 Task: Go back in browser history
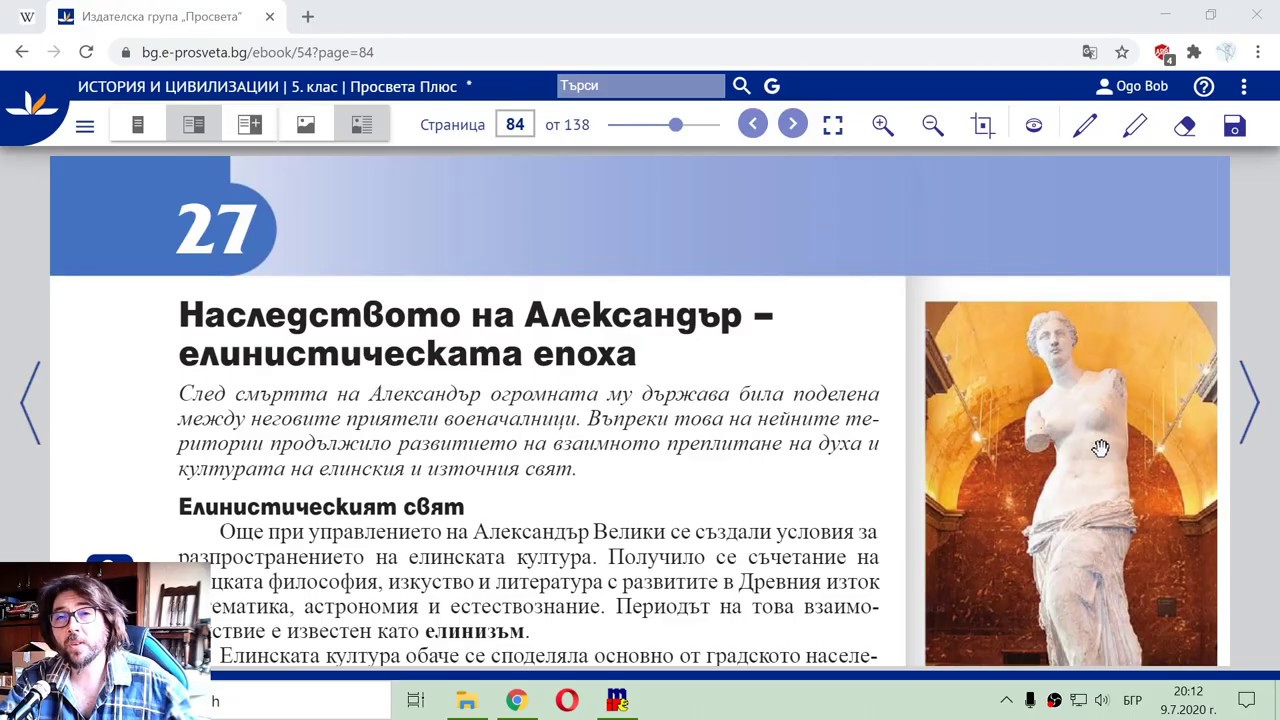22,52
